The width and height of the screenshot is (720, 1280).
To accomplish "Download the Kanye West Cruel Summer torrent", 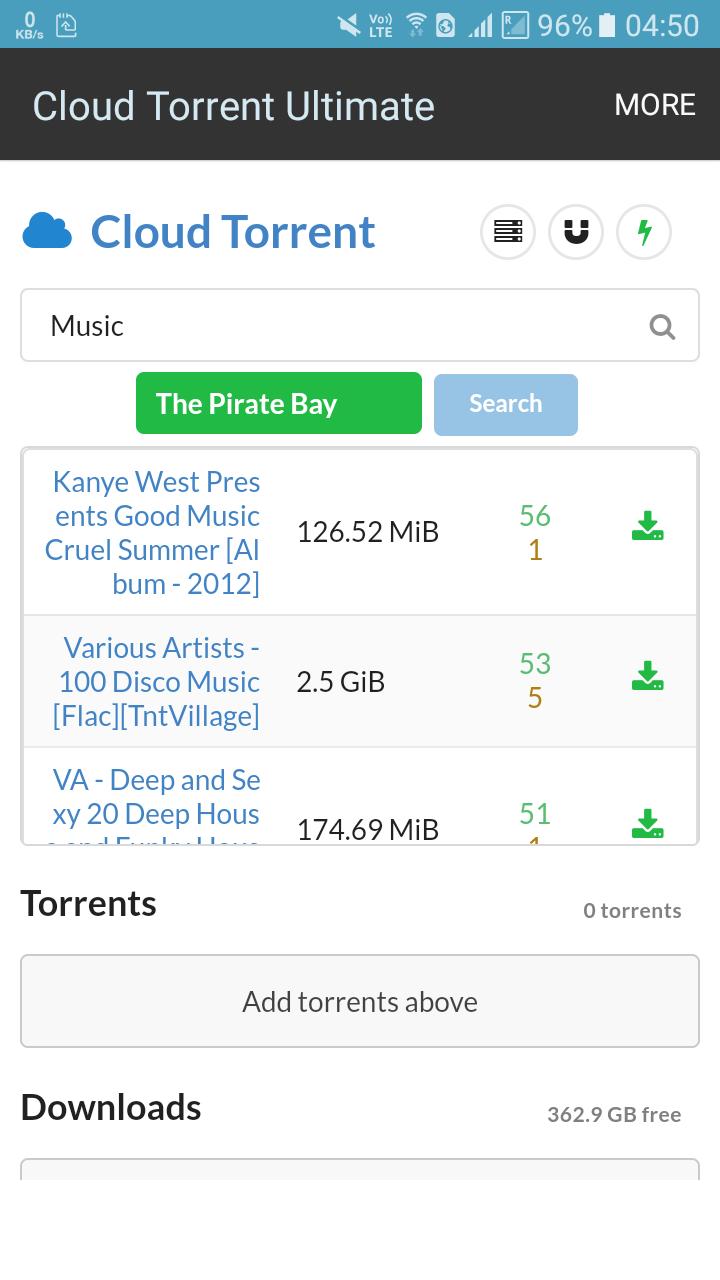I will 648,526.
